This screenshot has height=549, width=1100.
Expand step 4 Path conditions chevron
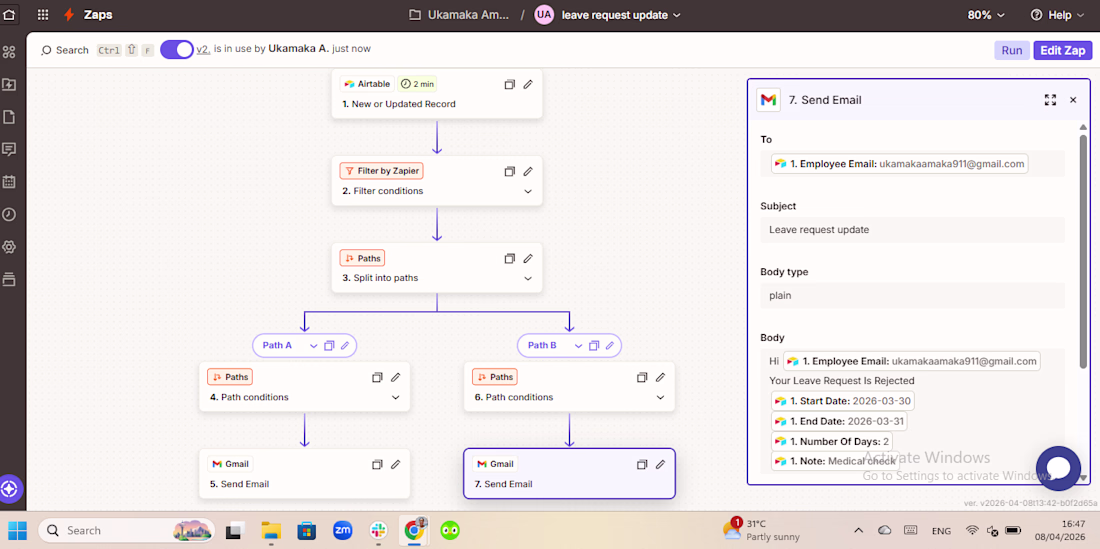pyautogui.click(x=396, y=398)
